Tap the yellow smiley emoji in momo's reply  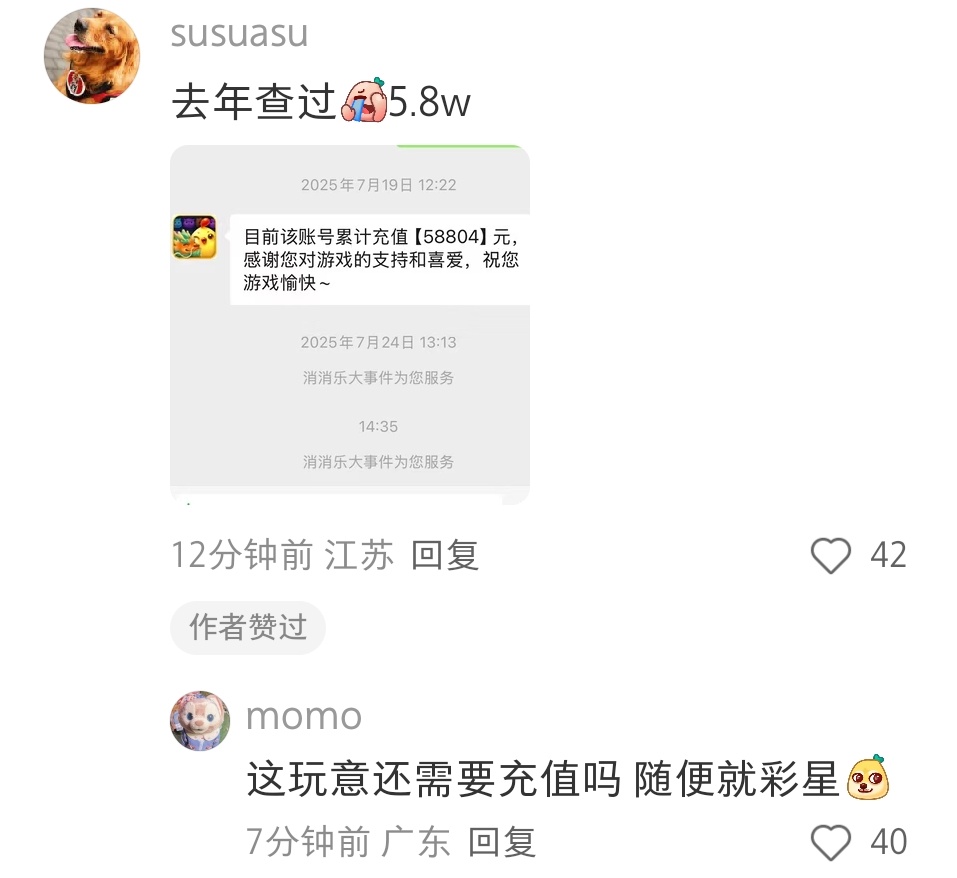click(868, 777)
